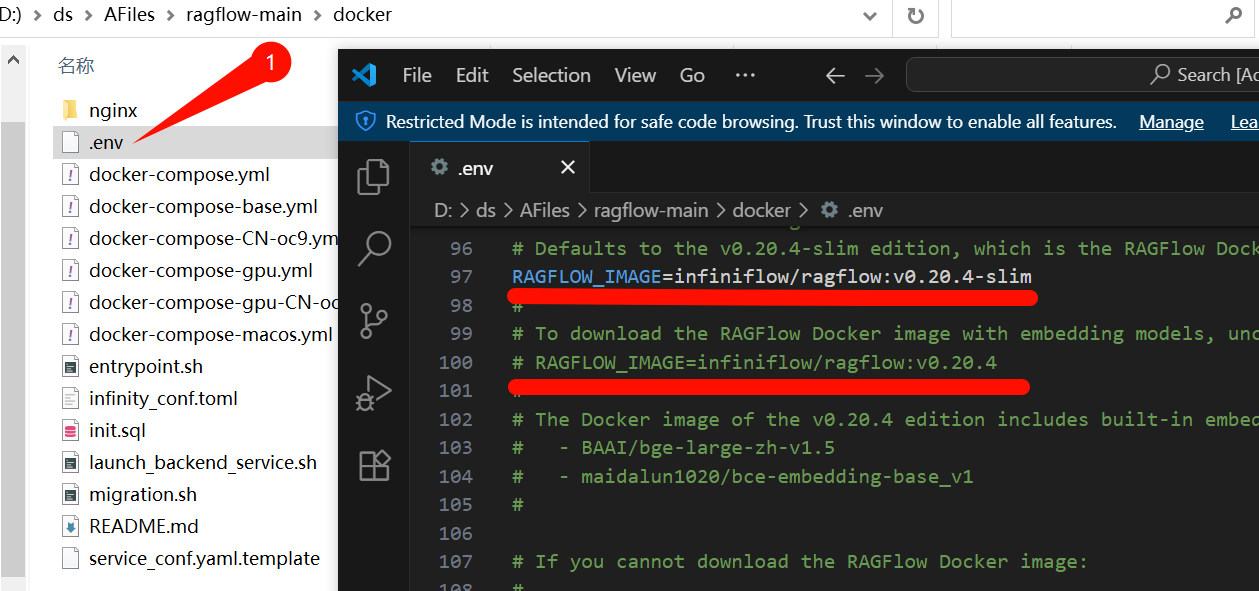Click the entrypoint.sh file icon

70,366
